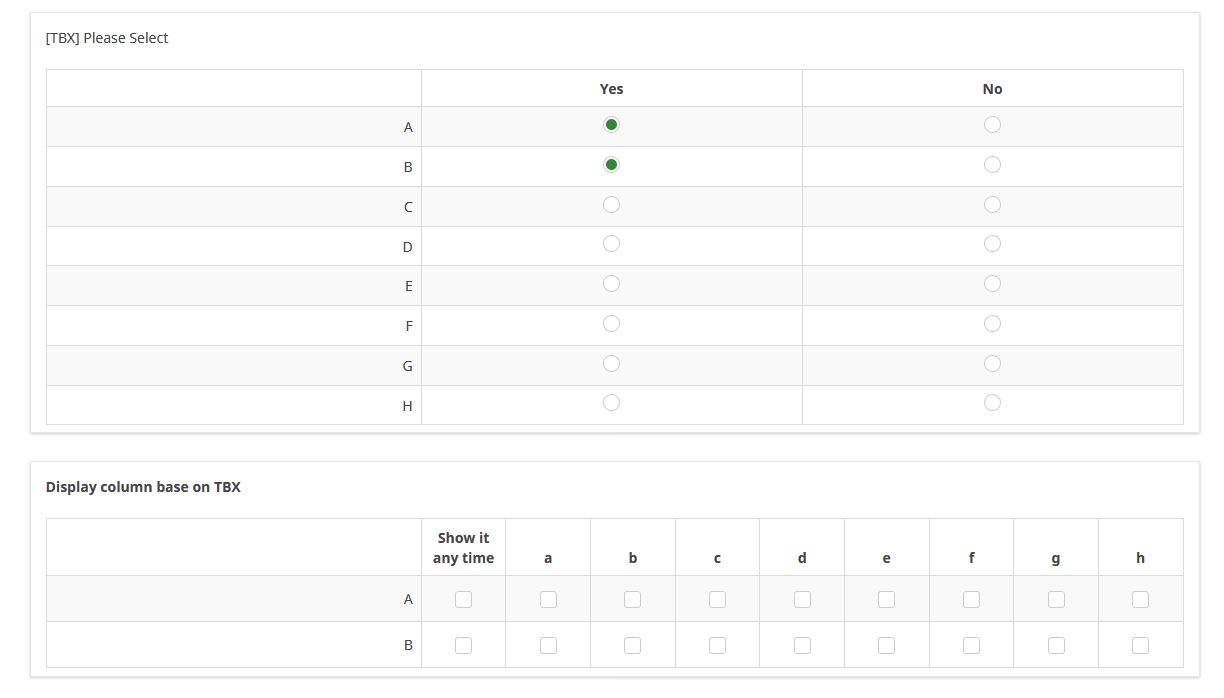
Task: Enable column f checkbox in row A
Action: coord(971,600)
